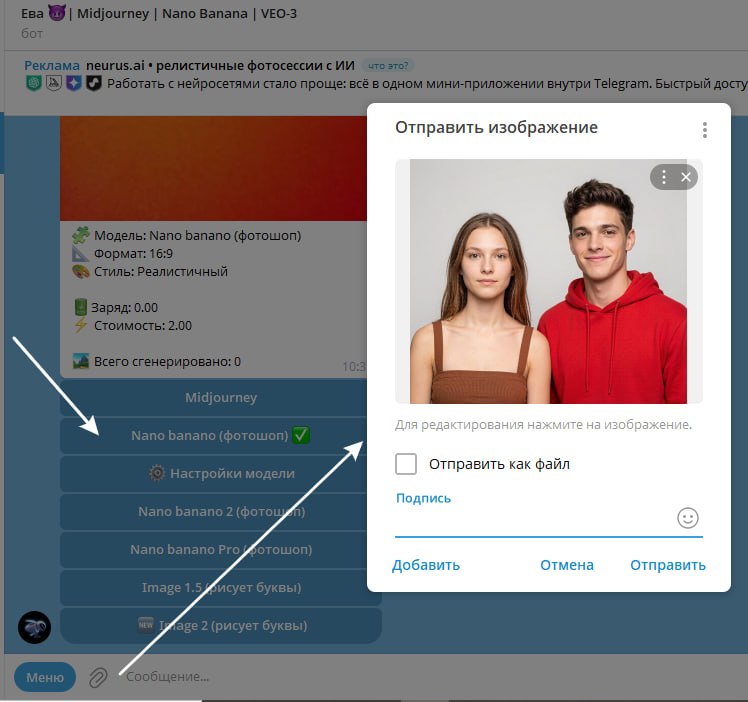Viewport: 748px width, 702px height.
Task: Click the Подпись caption input field
Action: 534,519
